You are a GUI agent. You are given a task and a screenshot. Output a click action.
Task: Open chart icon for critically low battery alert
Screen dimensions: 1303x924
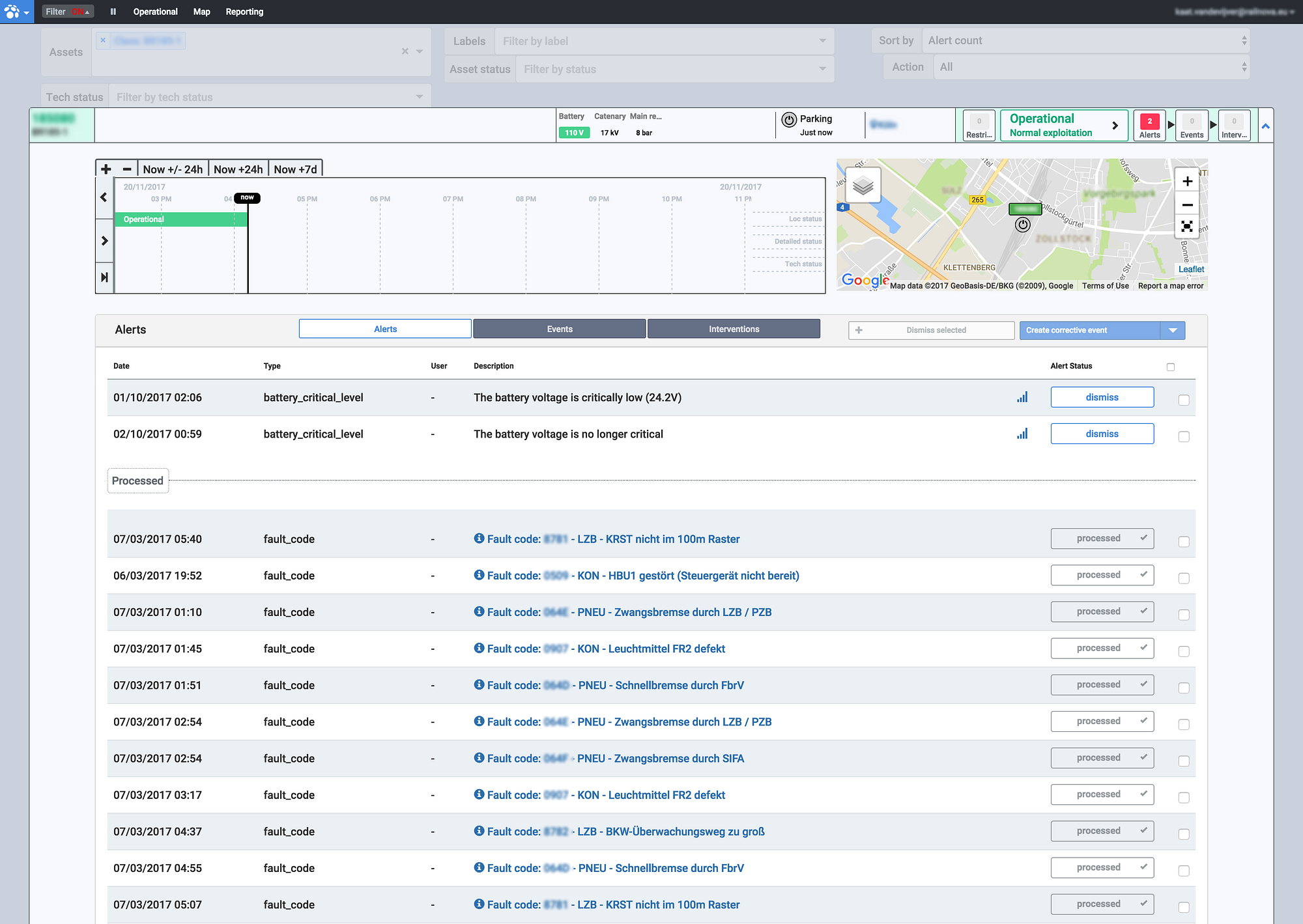coord(1022,397)
